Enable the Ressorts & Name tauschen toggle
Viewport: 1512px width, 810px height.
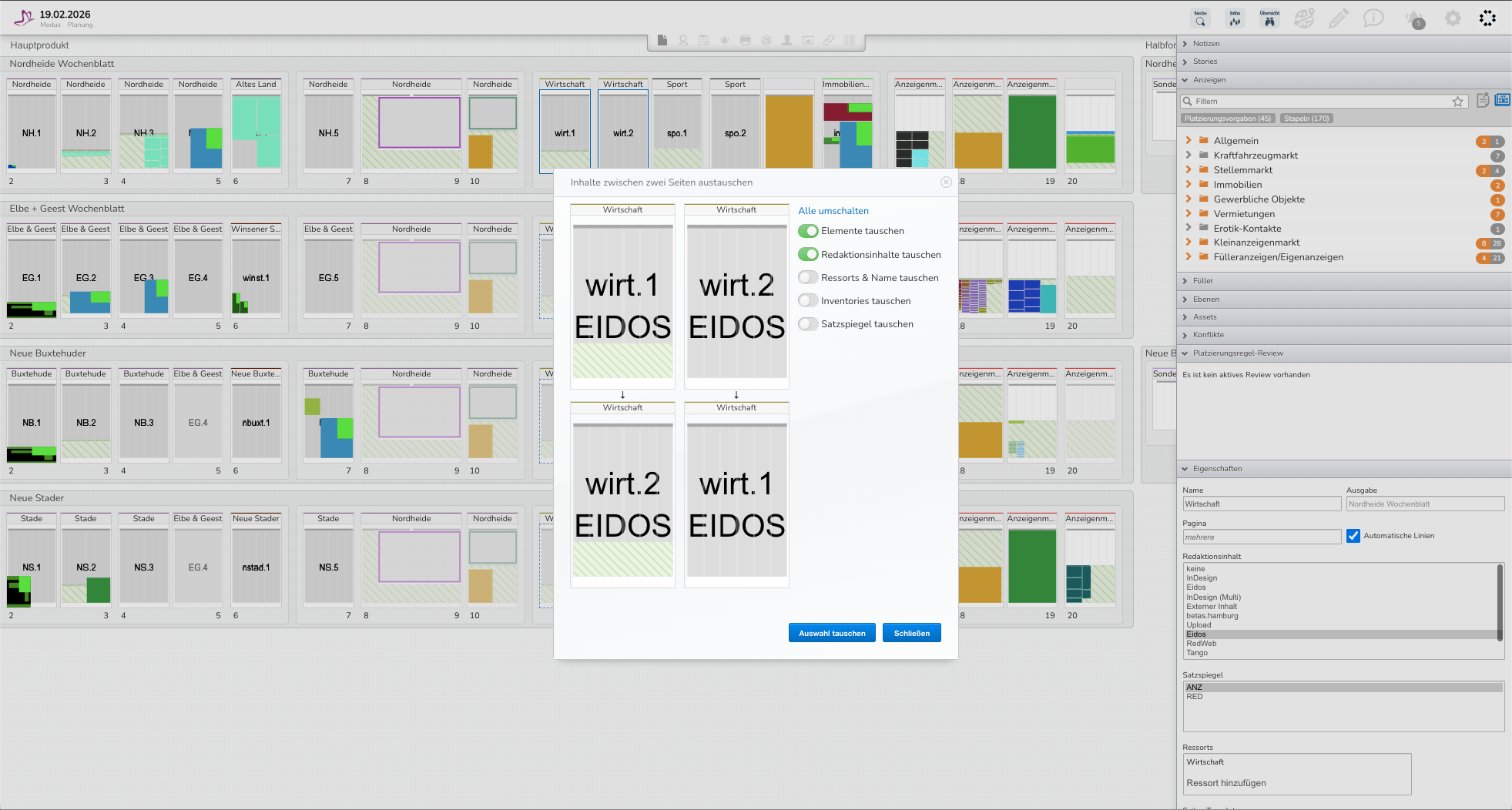[x=807, y=278]
